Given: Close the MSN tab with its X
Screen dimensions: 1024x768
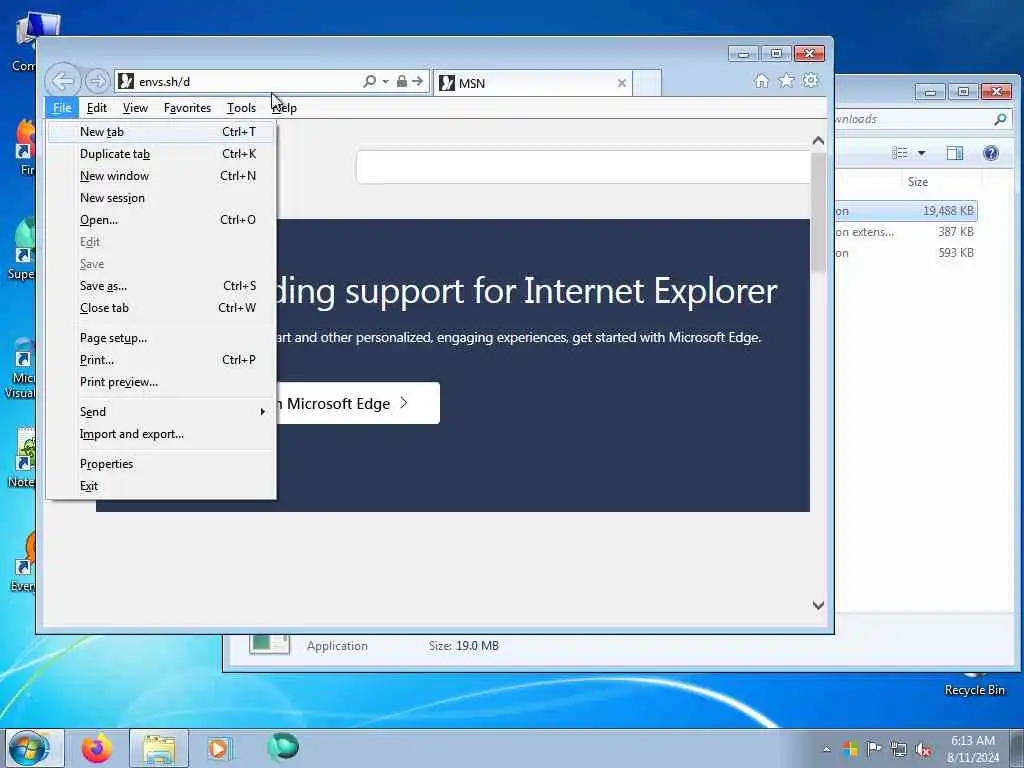Looking at the screenshot, I should click(622, 83).
